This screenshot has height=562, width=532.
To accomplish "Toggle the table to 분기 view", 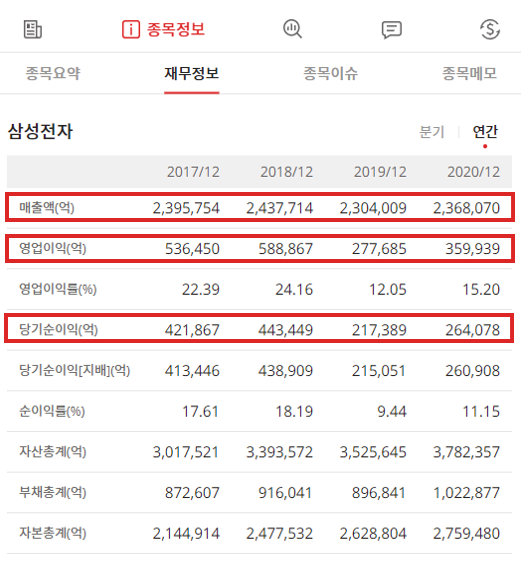I will tap(432, 132).
